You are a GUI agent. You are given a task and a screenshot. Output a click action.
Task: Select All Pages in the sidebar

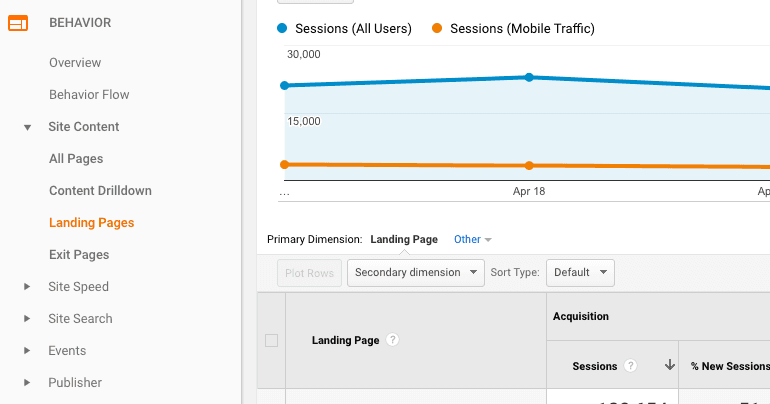click(x=76, y=159)
